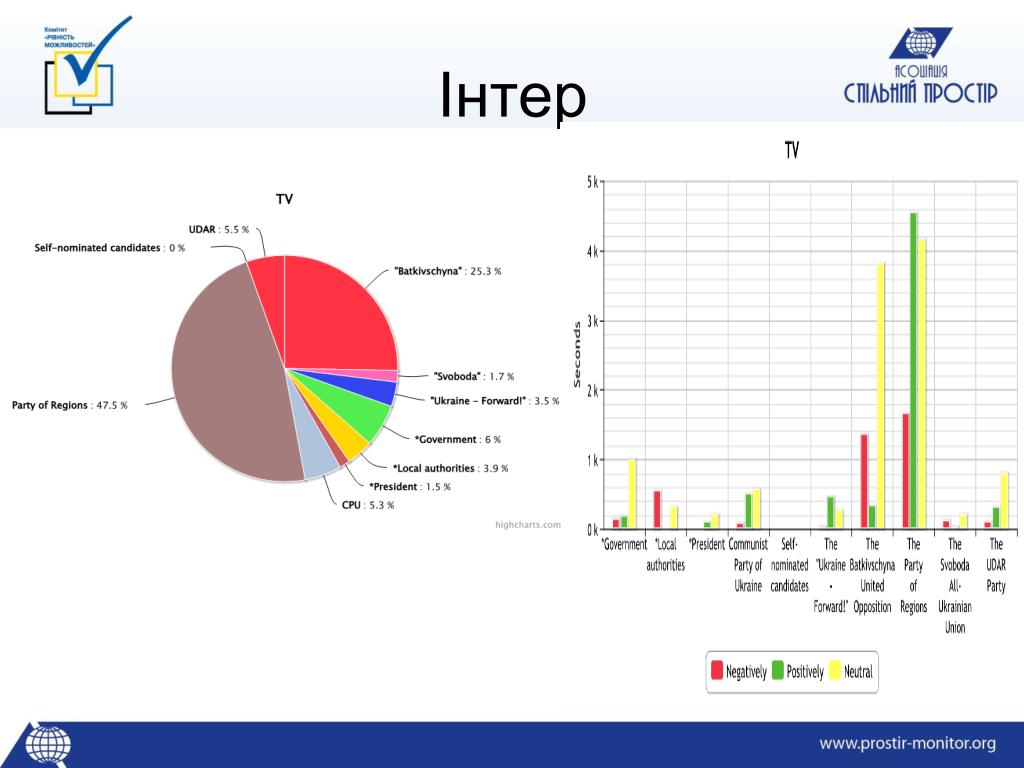This screenshot has width=1024, height=768.
Task: Click the "*Local authorities : 3.9 %" label
Action: point(450,468)
